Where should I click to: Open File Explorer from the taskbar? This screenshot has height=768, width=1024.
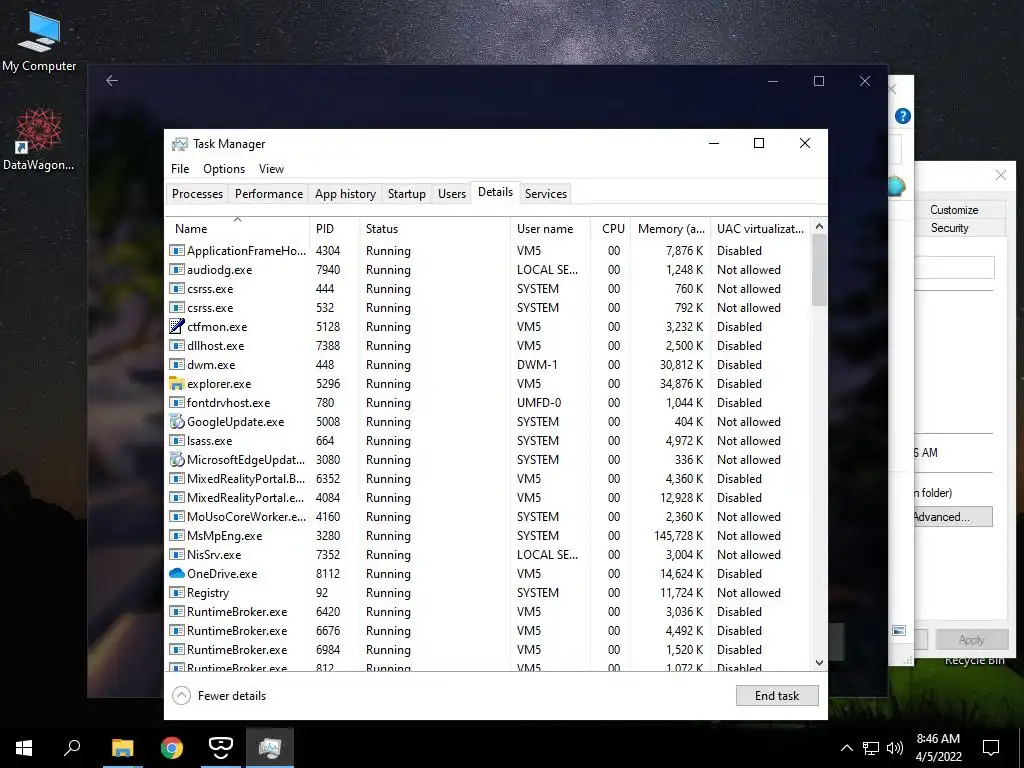pyautogui.click(x=122, y=747)
